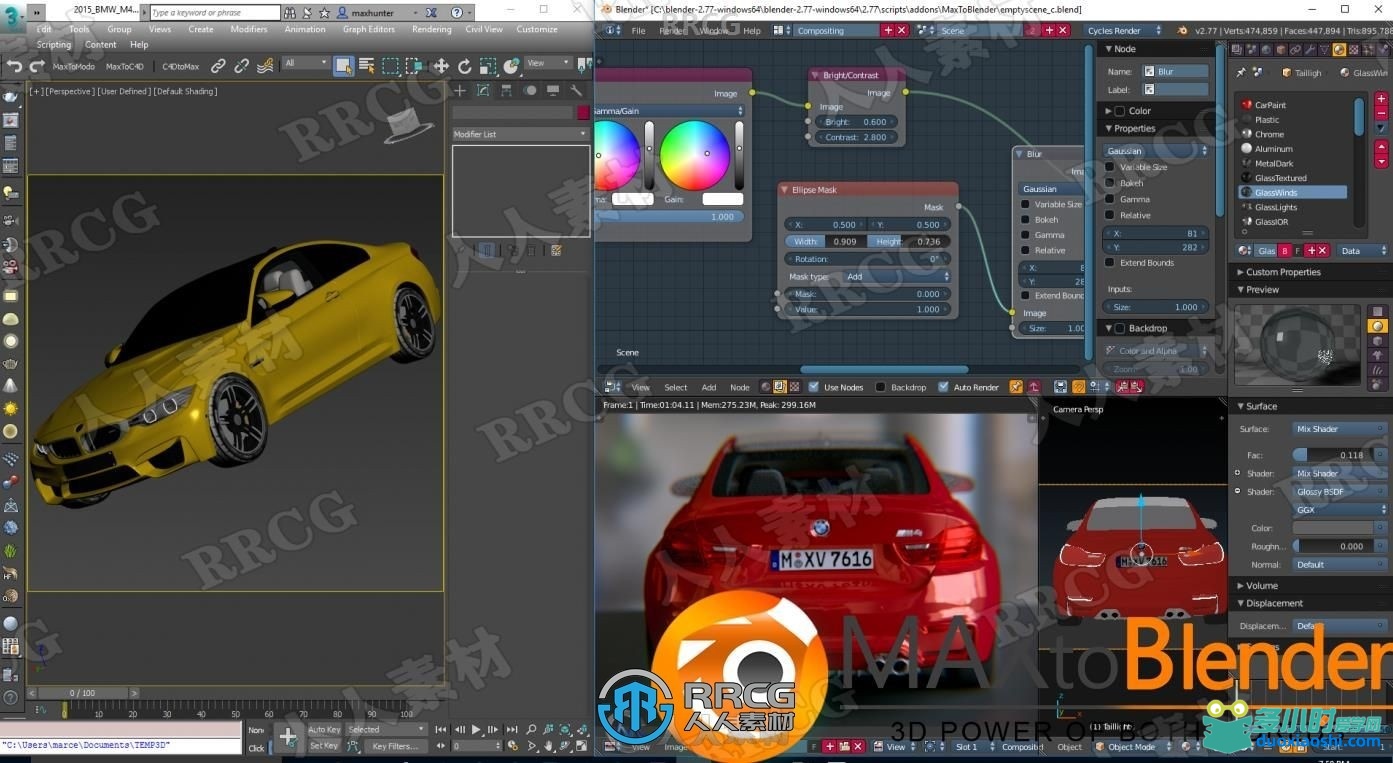Toggle Gamma checkbox in Properties panel
The width and height of the screenshot is (1393, 763).
1110,199
